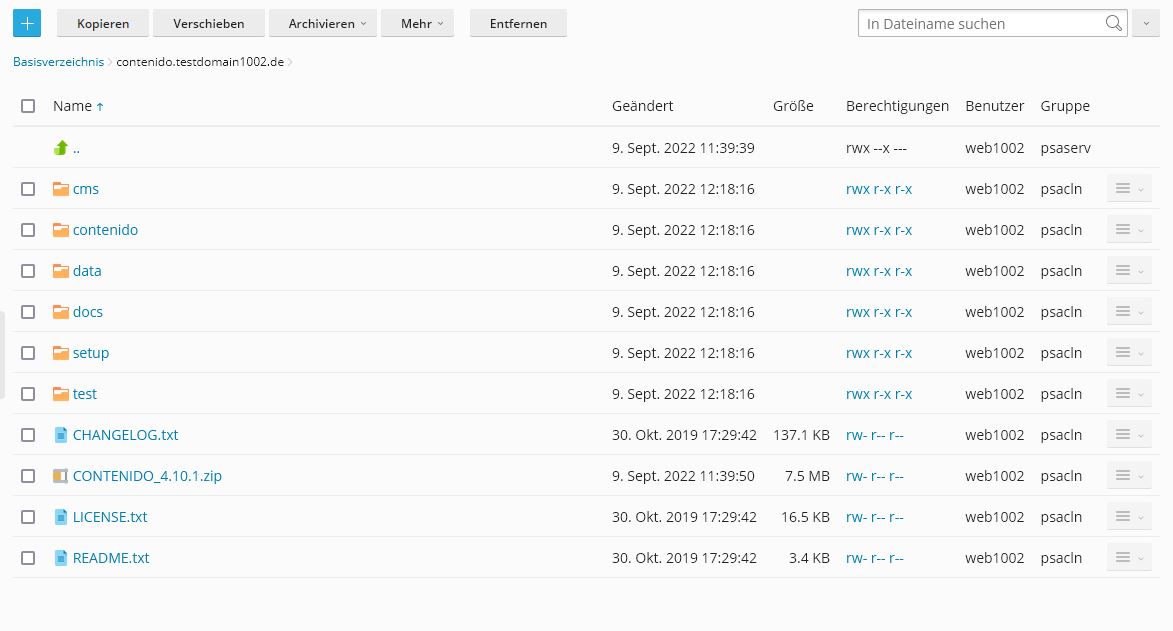Sort by Größe column header

pyautogui.click(x=793, y=106)
